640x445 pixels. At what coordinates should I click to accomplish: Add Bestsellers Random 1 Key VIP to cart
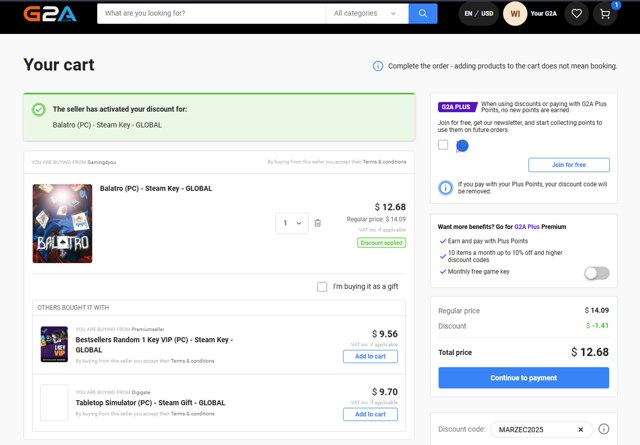370,356
